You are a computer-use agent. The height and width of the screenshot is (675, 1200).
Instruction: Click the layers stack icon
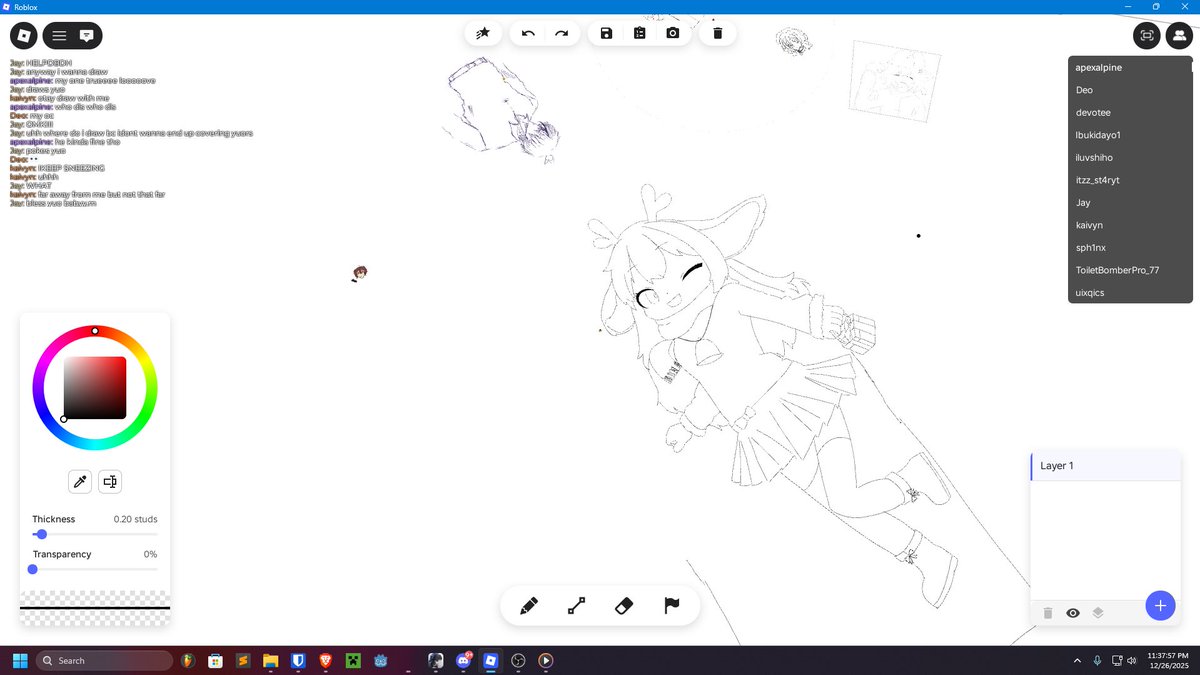(x=1098, y=613)
